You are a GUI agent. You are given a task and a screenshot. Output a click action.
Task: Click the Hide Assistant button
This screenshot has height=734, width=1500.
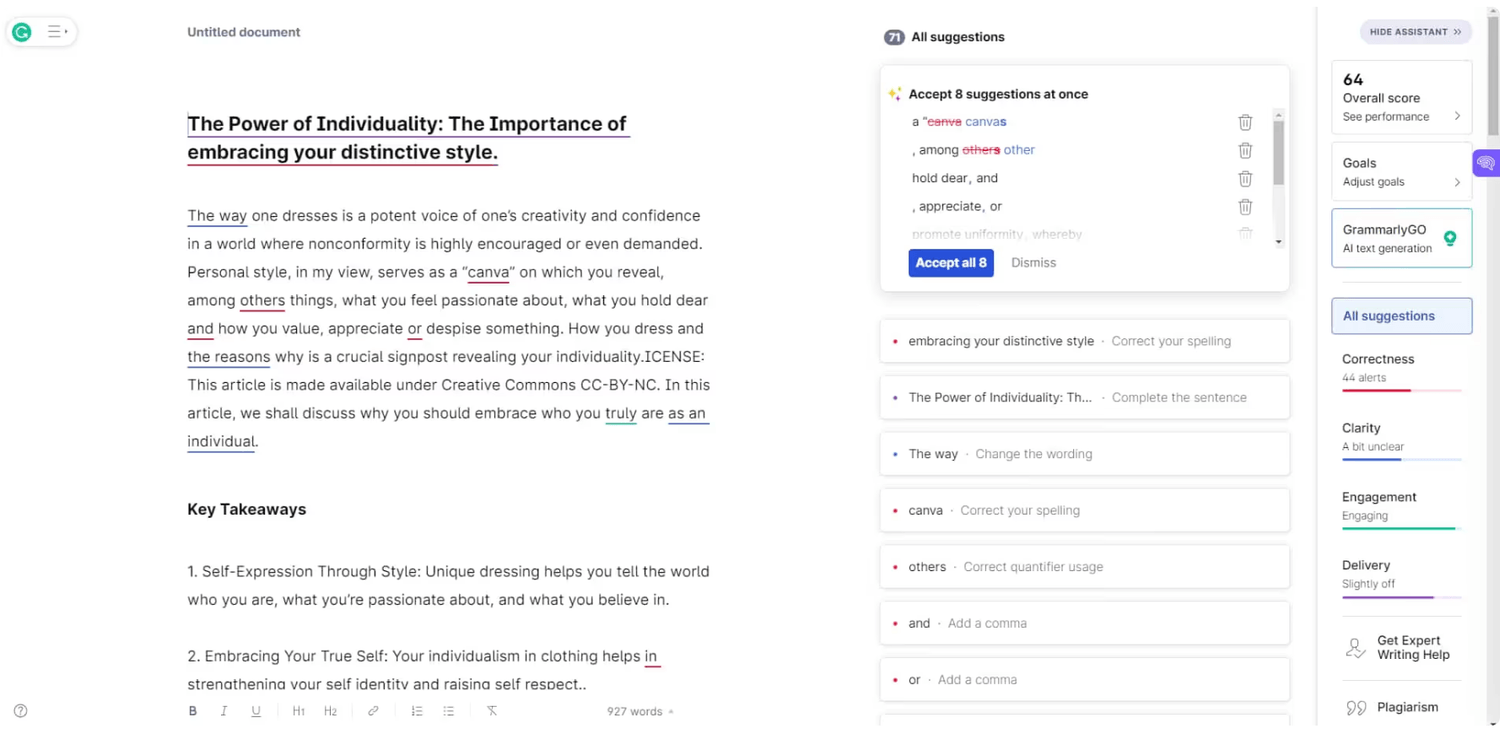click(1414, 32)
